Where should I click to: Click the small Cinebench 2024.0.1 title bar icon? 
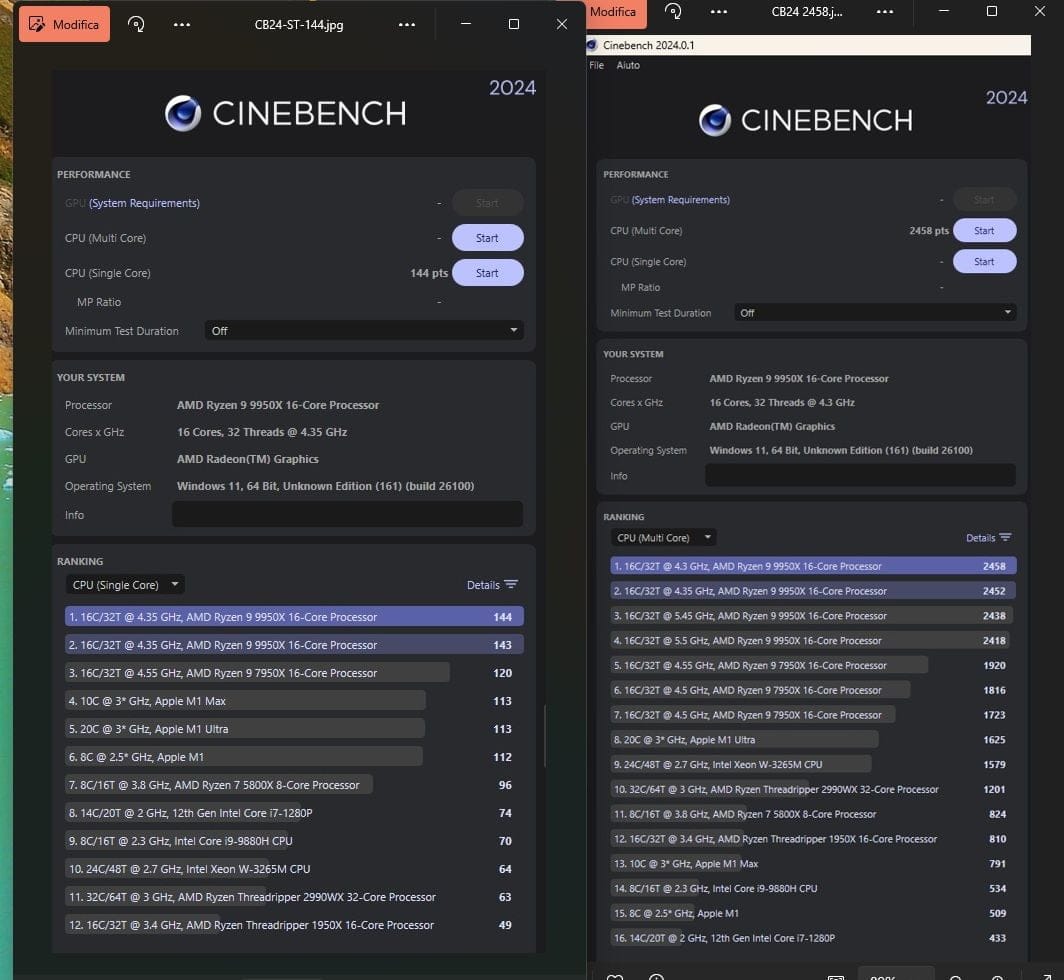point(592,45)
